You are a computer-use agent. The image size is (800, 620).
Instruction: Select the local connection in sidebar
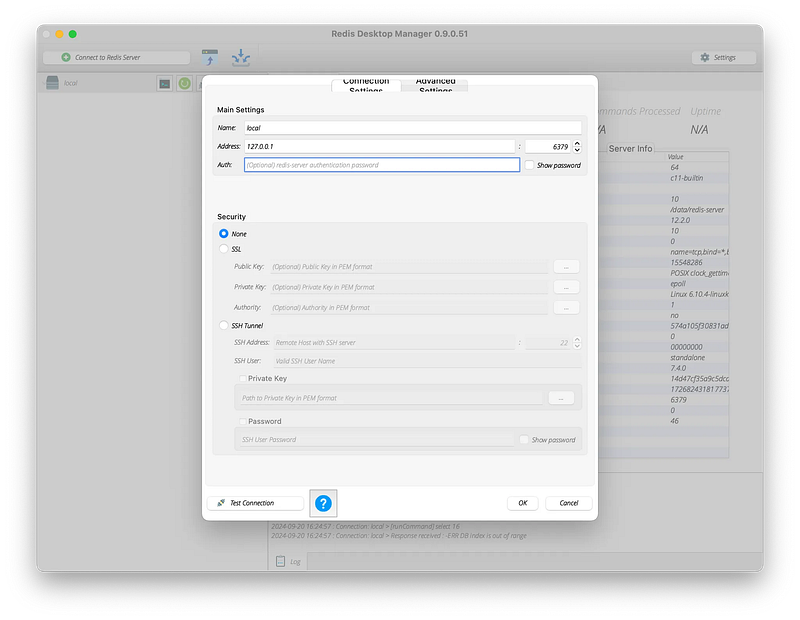70,83
